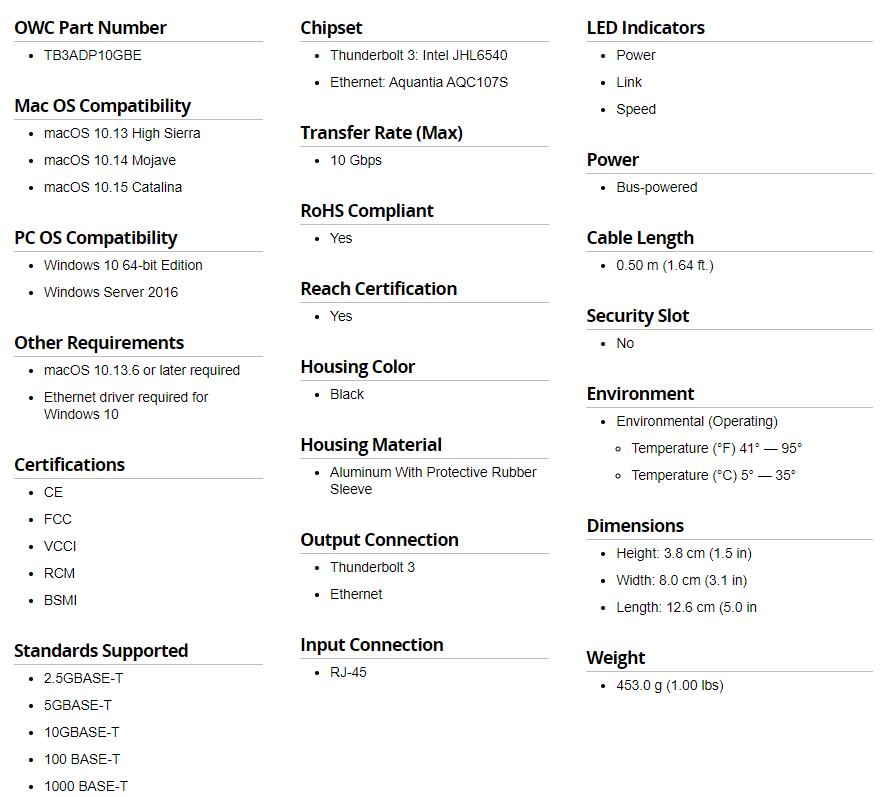
Task: Click the 10GBASE-T standard entry
Action: pos(82,732)
